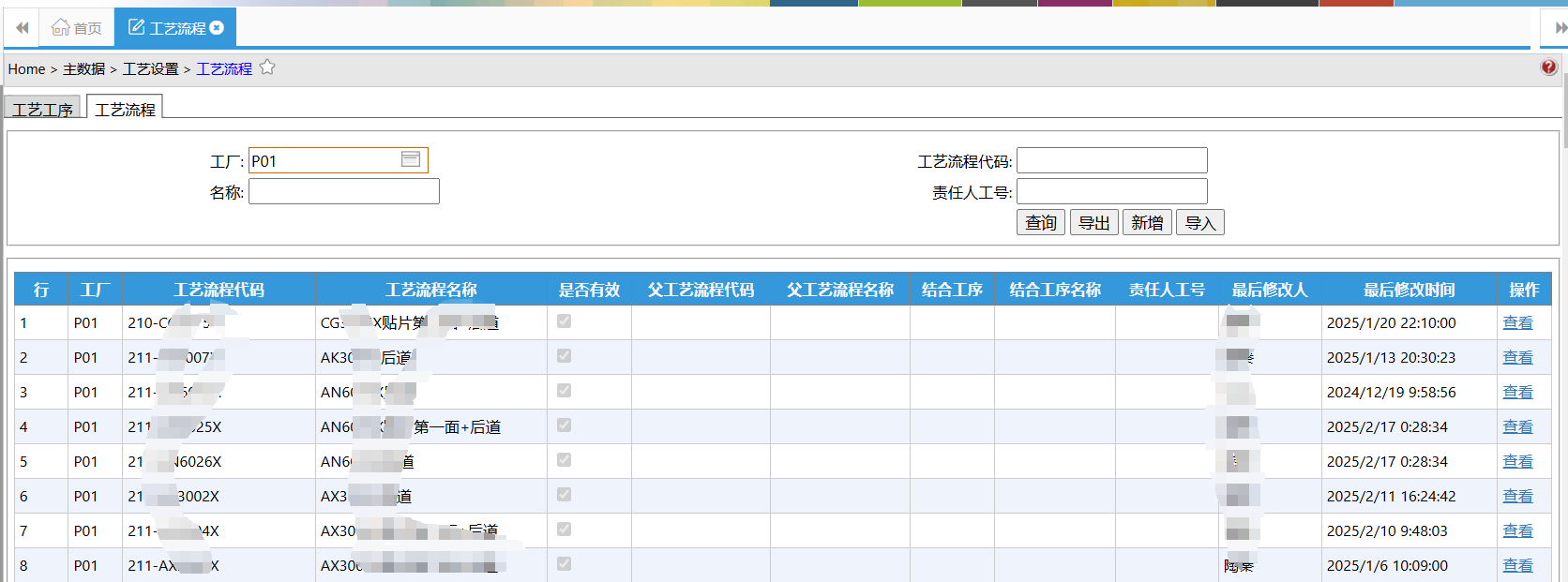Image resolution: width=1568 pixels, height=582 pixels.
Task: Click the timestamp 2025/2/11 16:24:42
Action: point(1391,497)
